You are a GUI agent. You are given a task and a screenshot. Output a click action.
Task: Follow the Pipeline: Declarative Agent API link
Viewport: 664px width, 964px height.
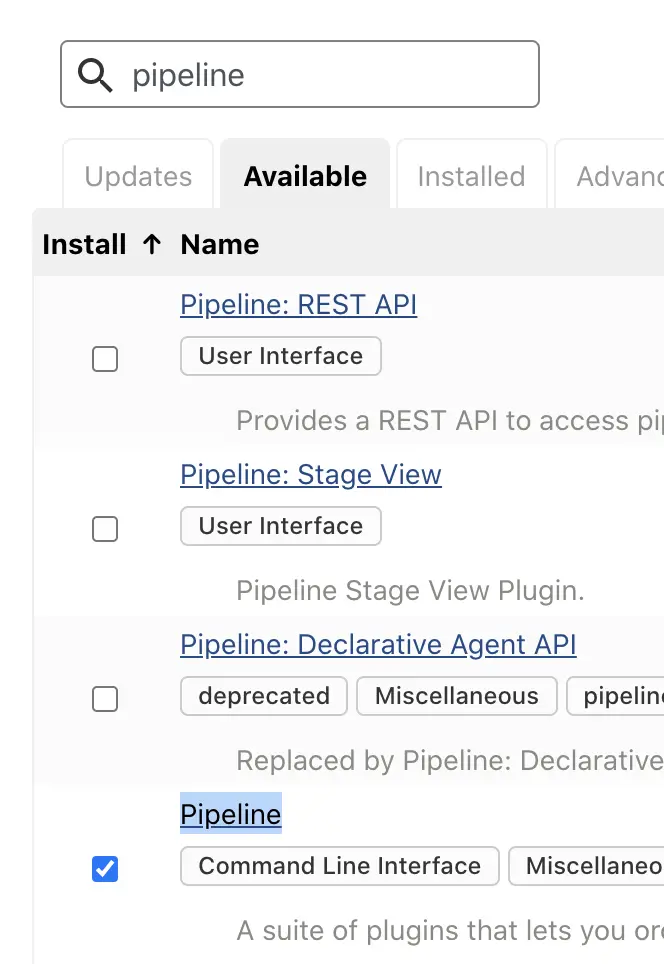point(378,645)
